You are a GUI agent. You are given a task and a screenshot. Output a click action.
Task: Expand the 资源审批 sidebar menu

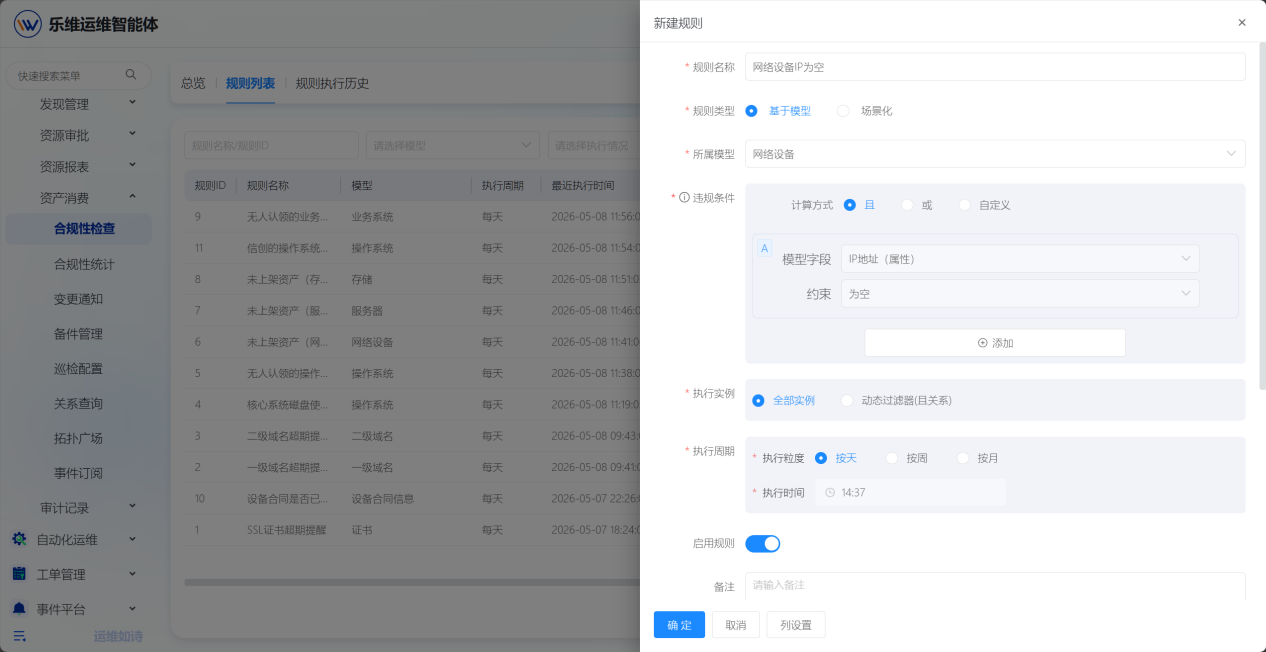click(132, 134)
